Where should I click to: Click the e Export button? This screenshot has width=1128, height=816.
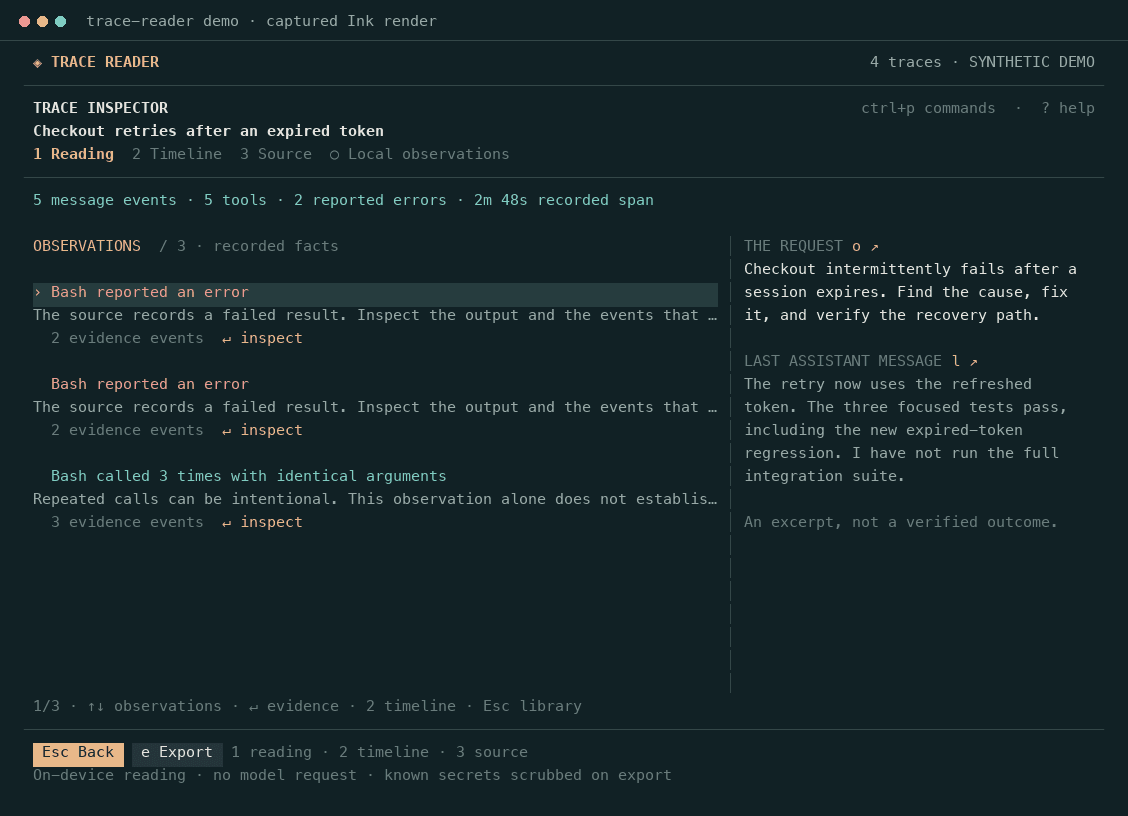pos(177,753)
